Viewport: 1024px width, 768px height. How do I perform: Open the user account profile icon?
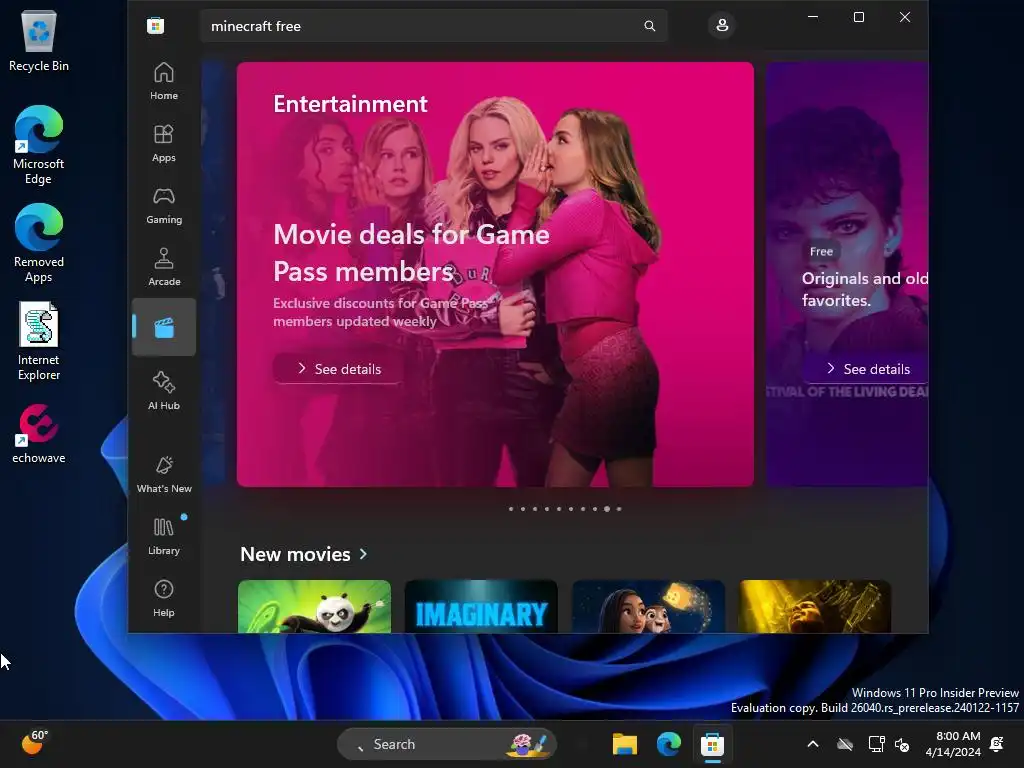click(722, 25)
